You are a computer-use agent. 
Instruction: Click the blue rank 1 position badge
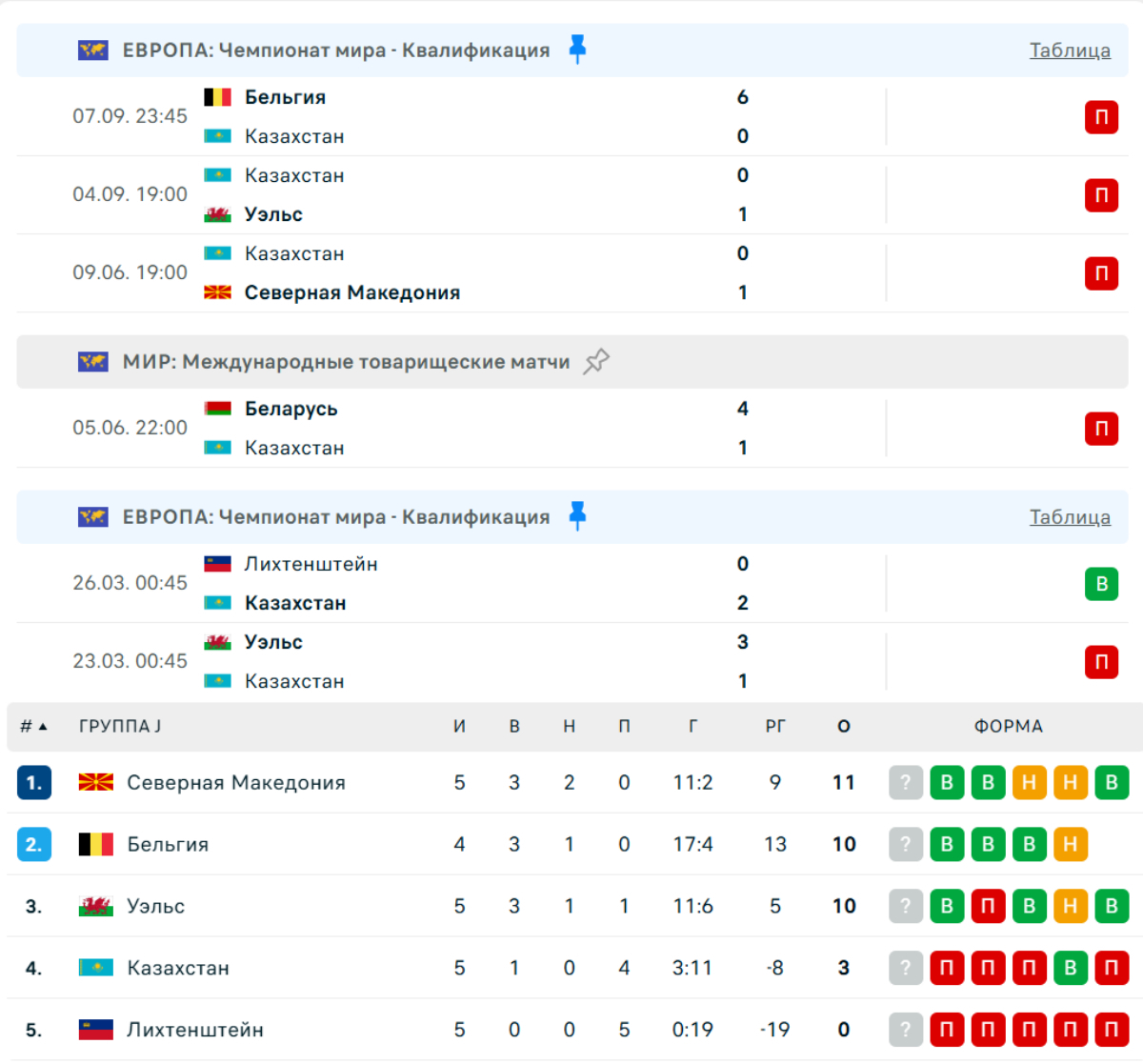coord(33,783)
